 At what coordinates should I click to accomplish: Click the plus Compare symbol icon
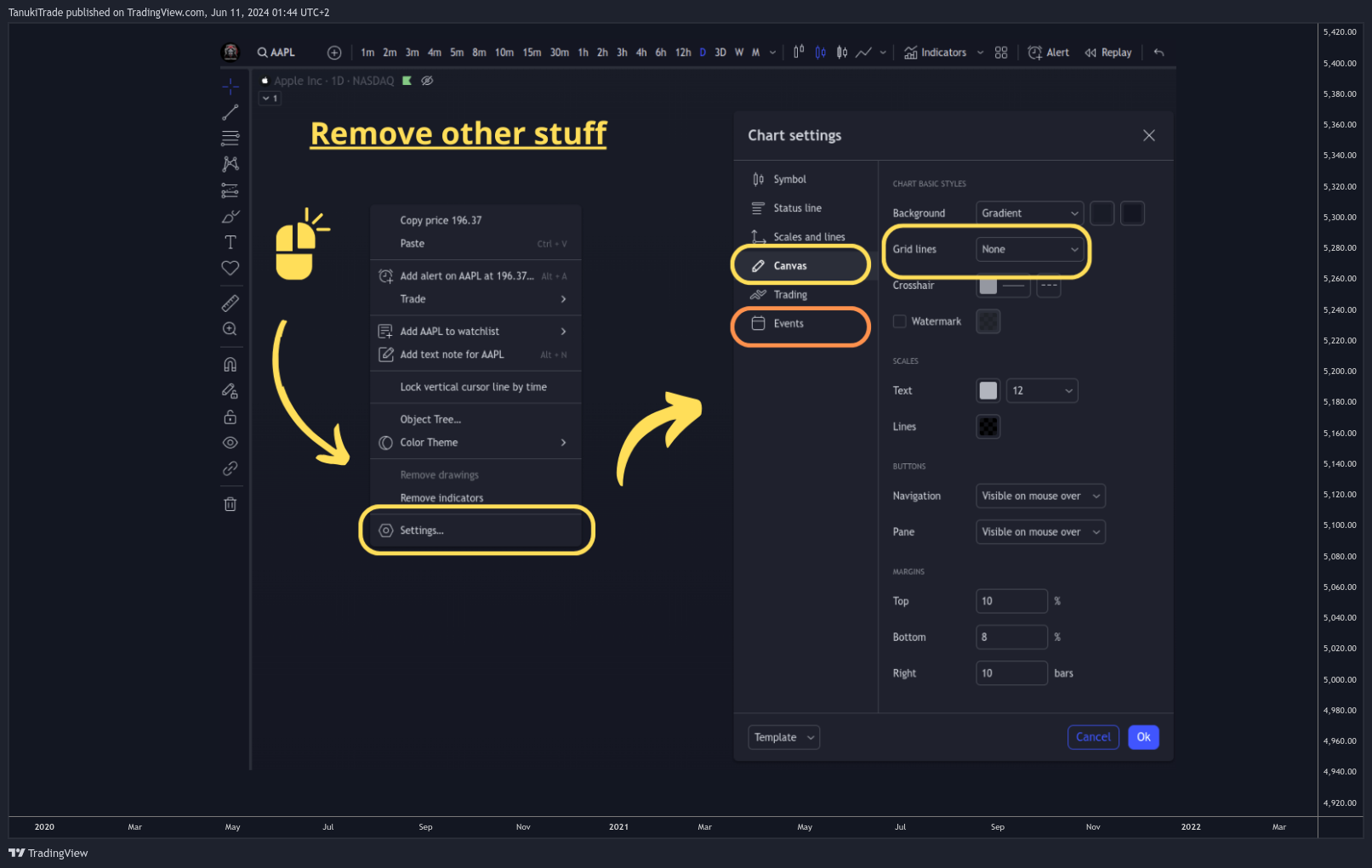[x=334, y=53]
